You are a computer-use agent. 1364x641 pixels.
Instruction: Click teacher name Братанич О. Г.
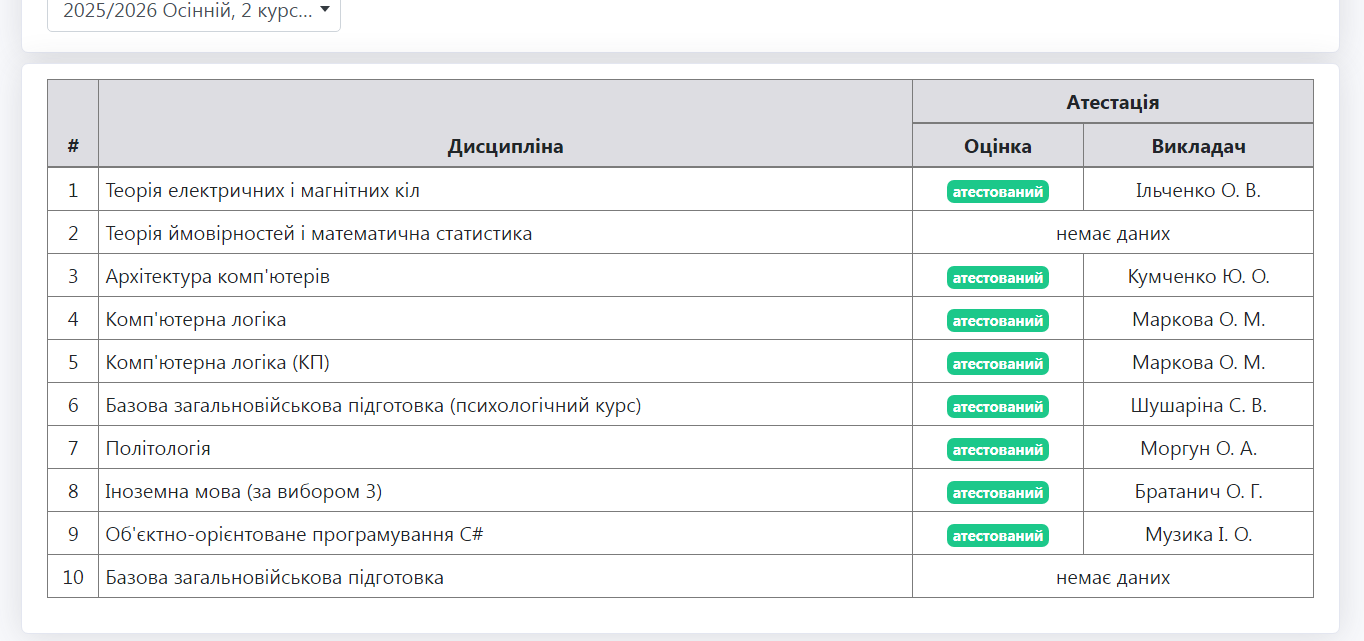coord(1198,492)
